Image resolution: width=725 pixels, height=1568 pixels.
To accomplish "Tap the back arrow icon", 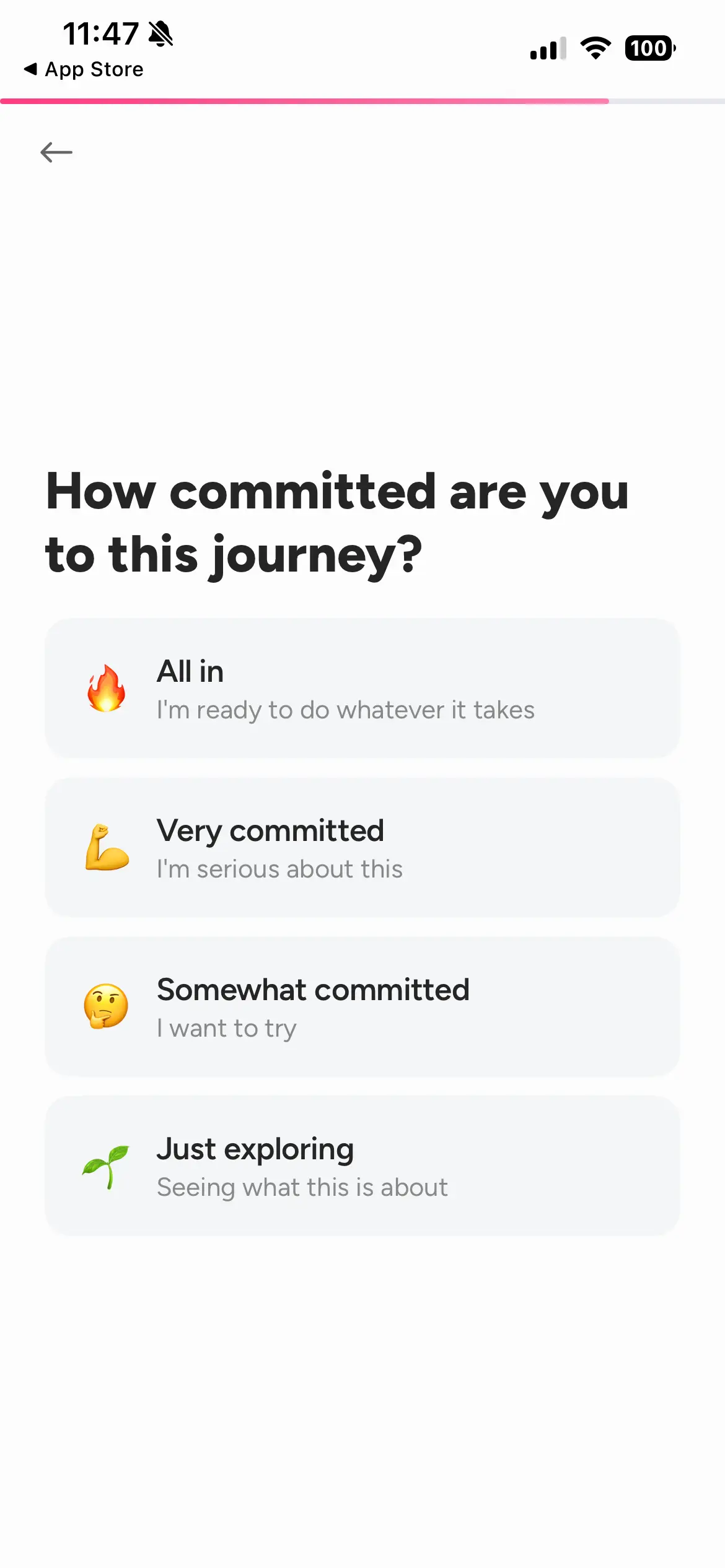I will (x=56, y=152).
